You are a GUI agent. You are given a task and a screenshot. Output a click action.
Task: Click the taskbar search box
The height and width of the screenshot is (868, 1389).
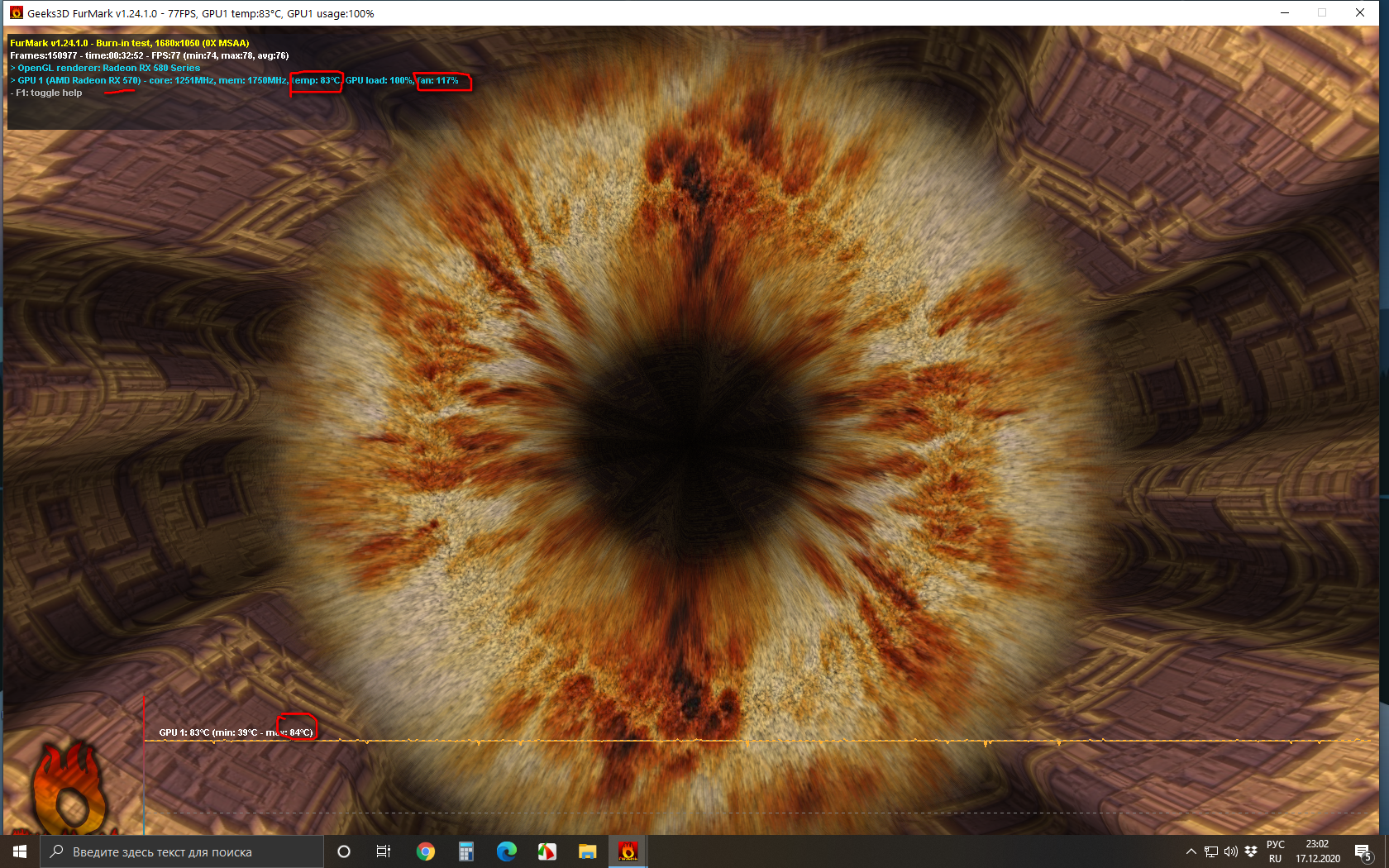pyautogui.click(x=182, y=851)
